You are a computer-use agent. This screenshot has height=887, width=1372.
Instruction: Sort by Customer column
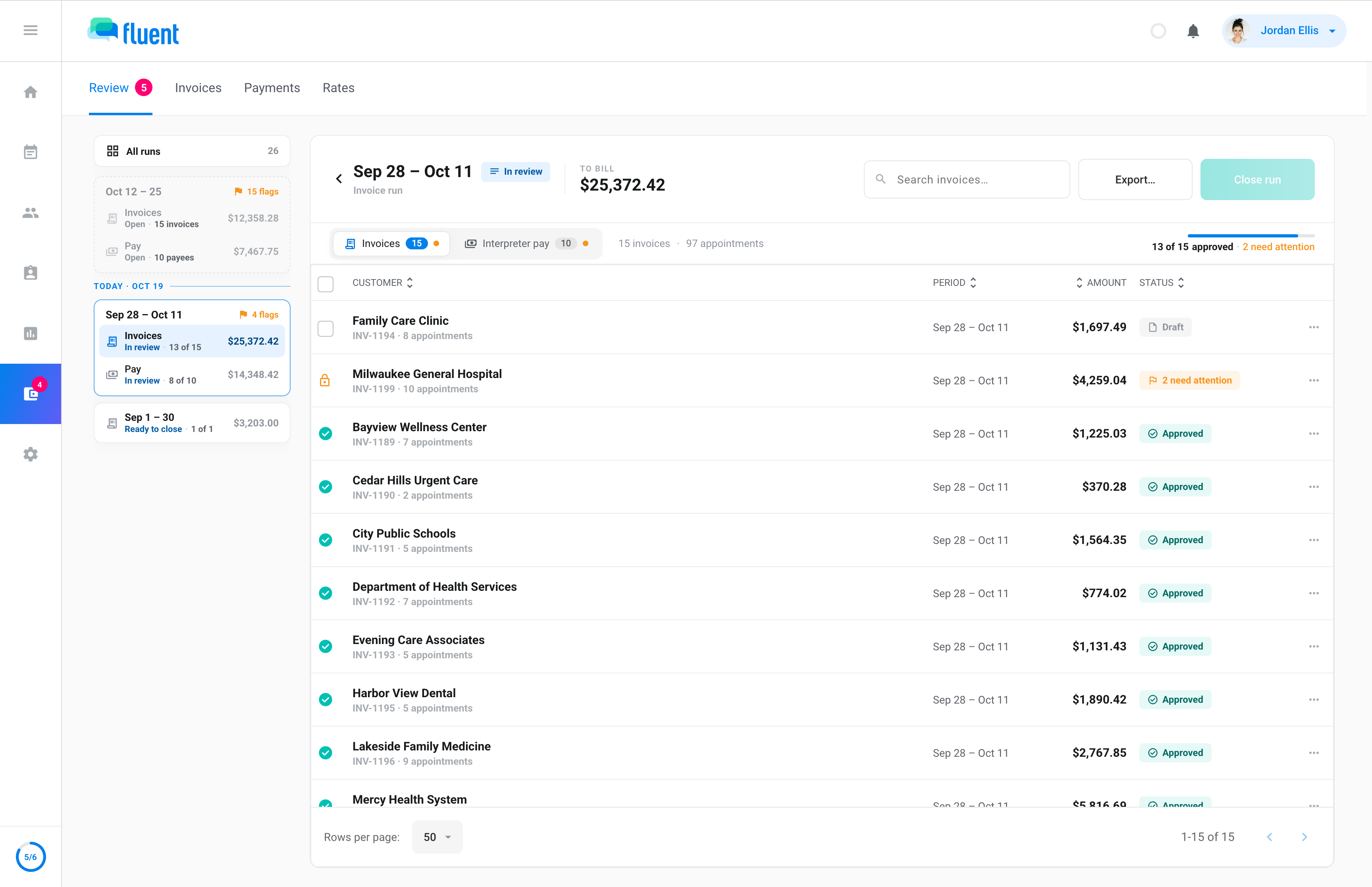point(382,283)
